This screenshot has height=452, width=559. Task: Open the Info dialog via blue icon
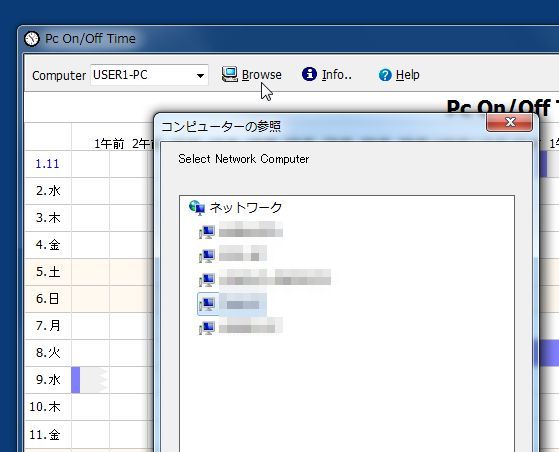click(x=309, y=74)
